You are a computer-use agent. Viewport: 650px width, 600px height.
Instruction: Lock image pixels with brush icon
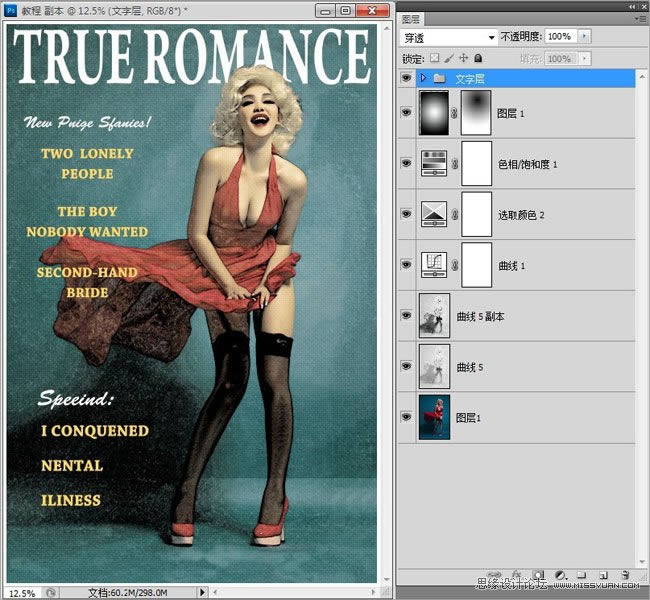click(448, 59)
